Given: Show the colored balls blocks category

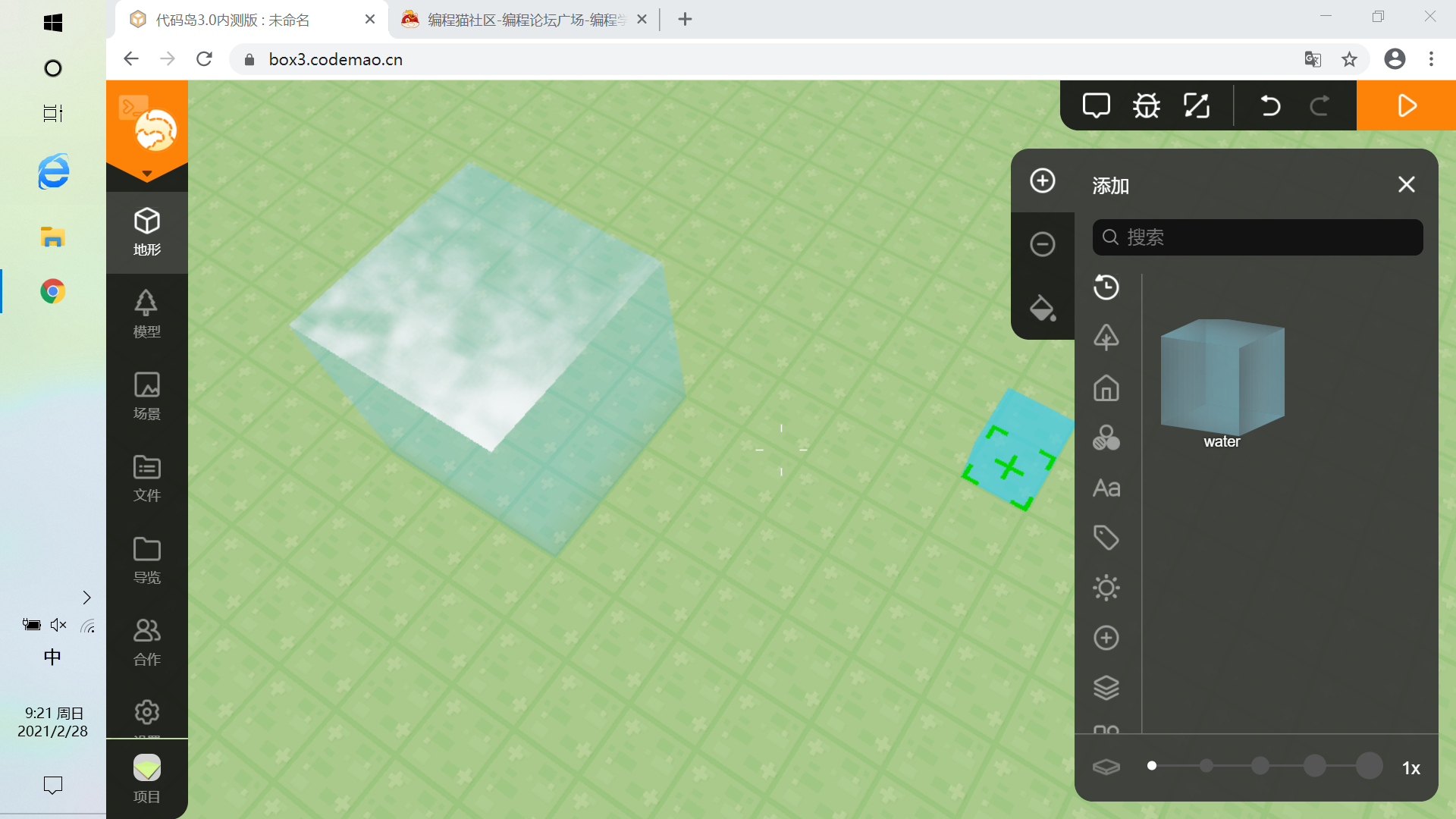Looking at the screenshot, I should coord(1106,438).
